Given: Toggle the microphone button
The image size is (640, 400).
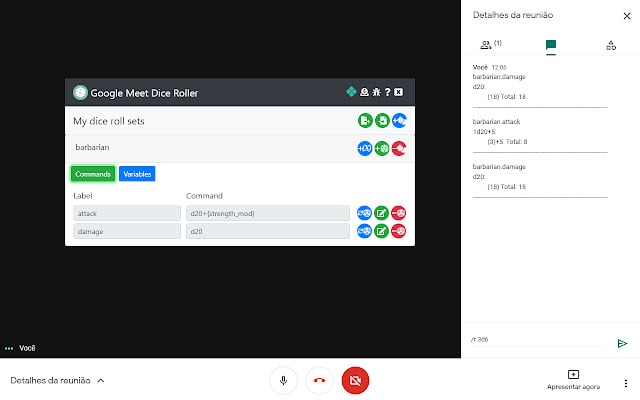Looking at the screenshot, I should point(283,380).
